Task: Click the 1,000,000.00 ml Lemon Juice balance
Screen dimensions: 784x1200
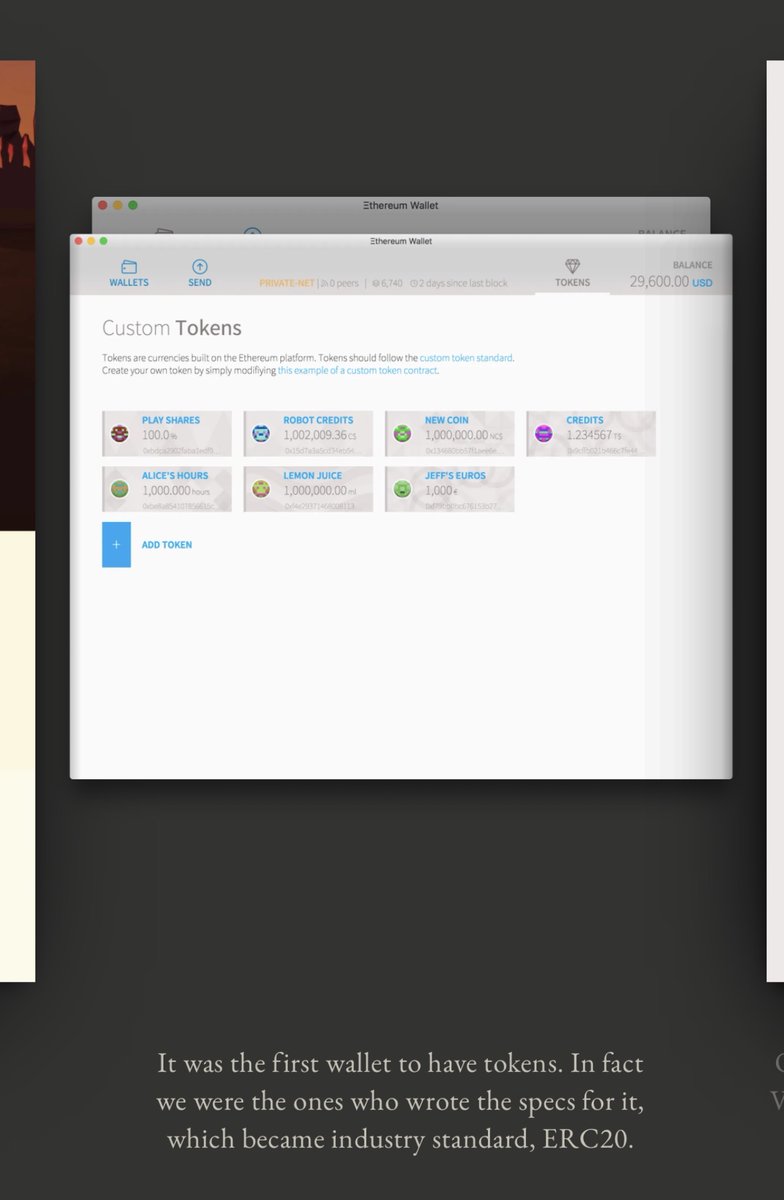Action: 320,491
